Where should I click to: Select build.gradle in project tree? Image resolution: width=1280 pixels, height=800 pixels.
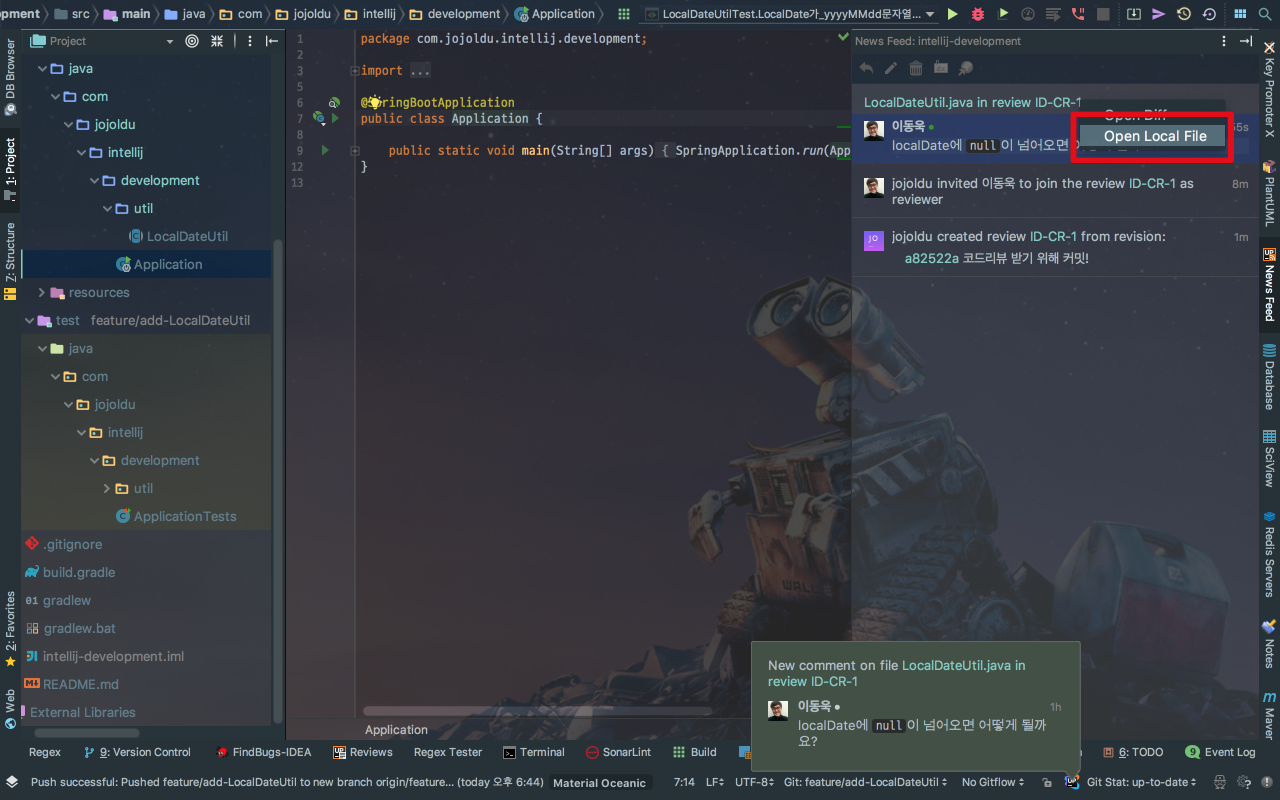coord(79,573)
